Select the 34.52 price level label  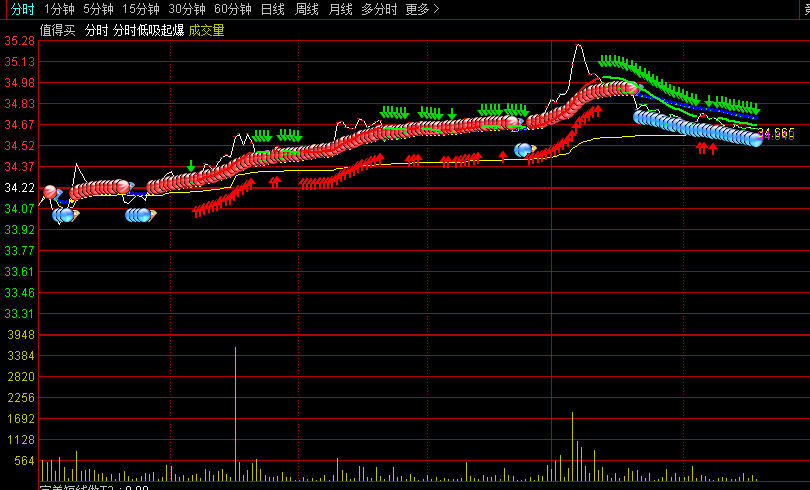19,146
